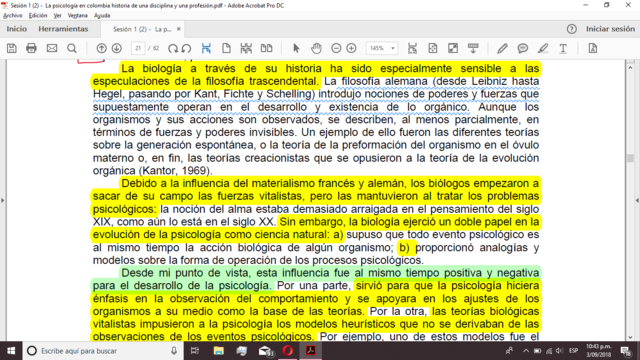640x360 pixels.
Task: Select two-page view icon
Action: [x=267, y=48]
